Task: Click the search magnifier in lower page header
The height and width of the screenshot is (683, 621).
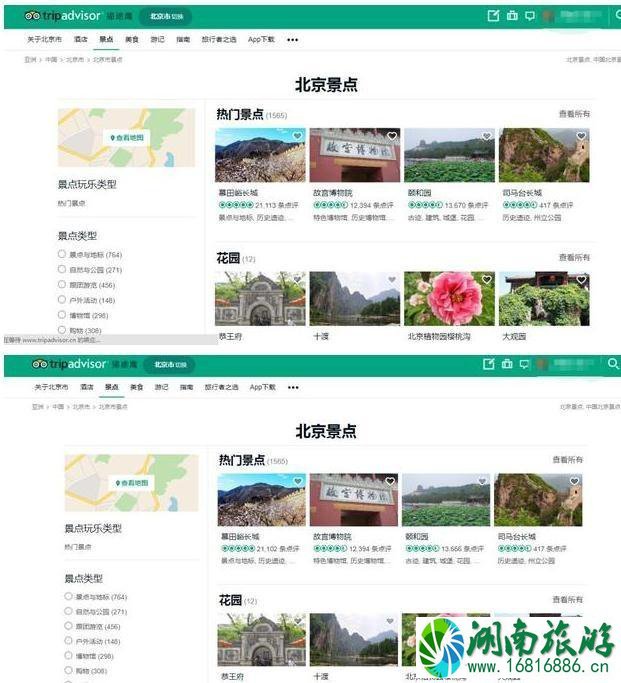Action: tap(613, 363)
